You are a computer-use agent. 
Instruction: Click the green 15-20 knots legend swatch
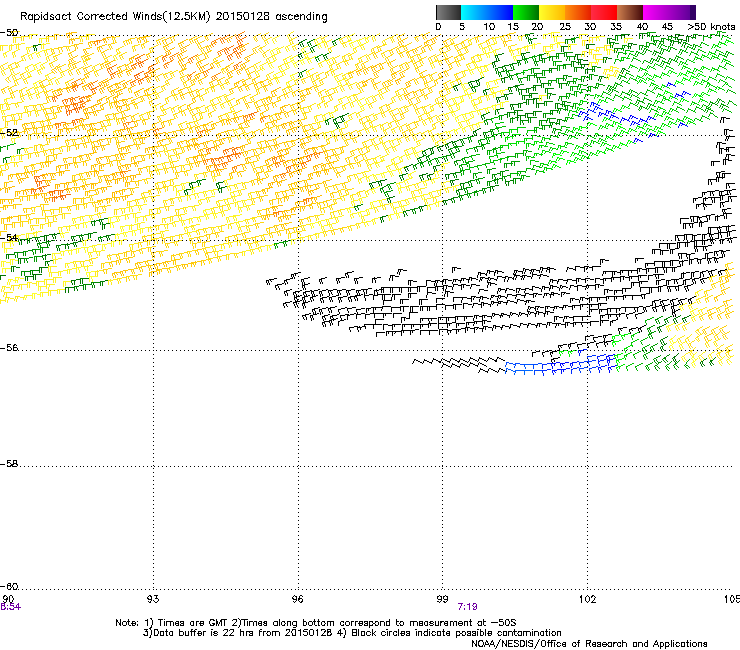click(526, 12)
